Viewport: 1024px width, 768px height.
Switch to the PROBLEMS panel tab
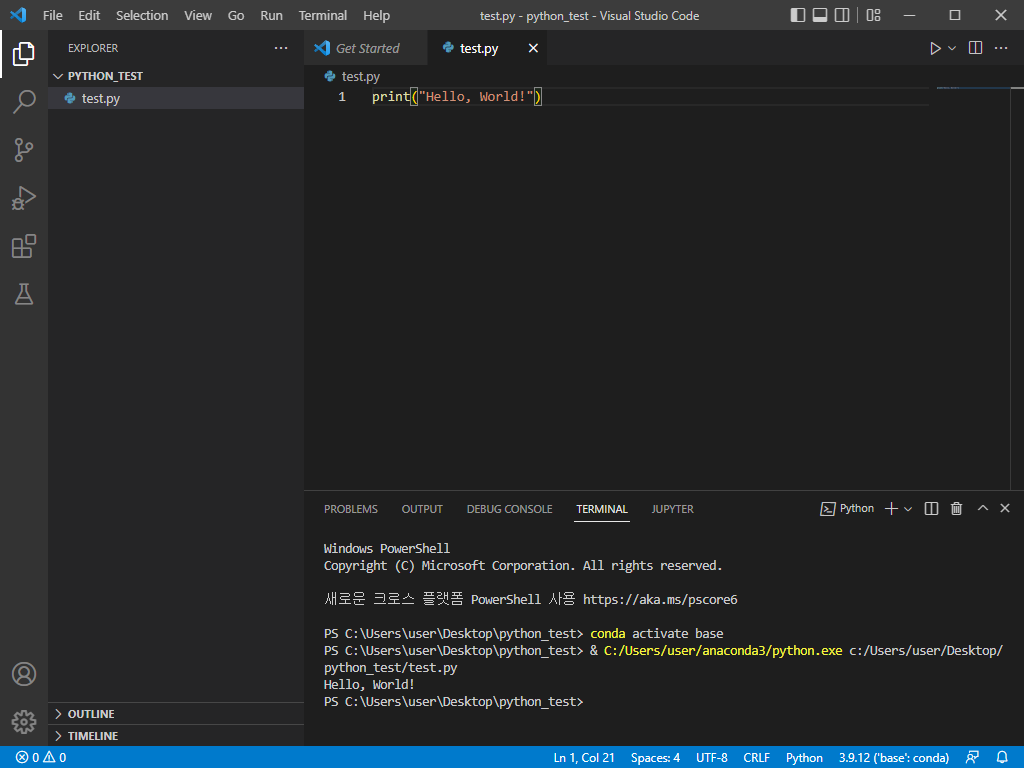click(x=351, y=509)
